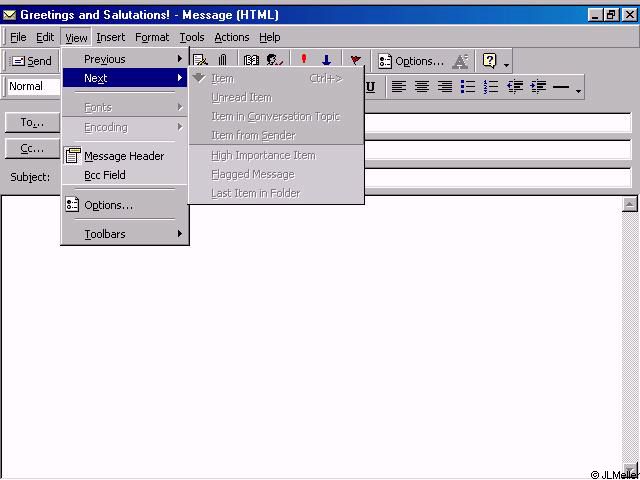Click the To... recipients button

click(32, 122)
